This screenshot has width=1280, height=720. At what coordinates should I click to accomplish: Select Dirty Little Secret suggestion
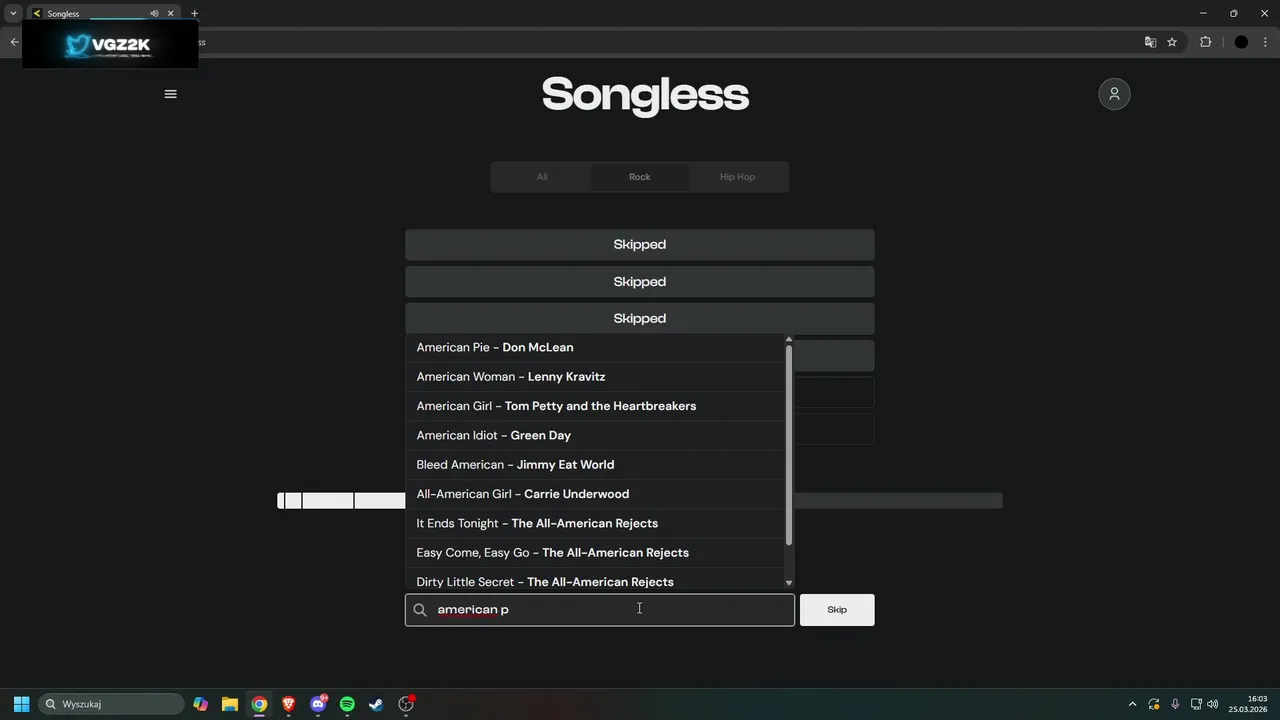595,580
